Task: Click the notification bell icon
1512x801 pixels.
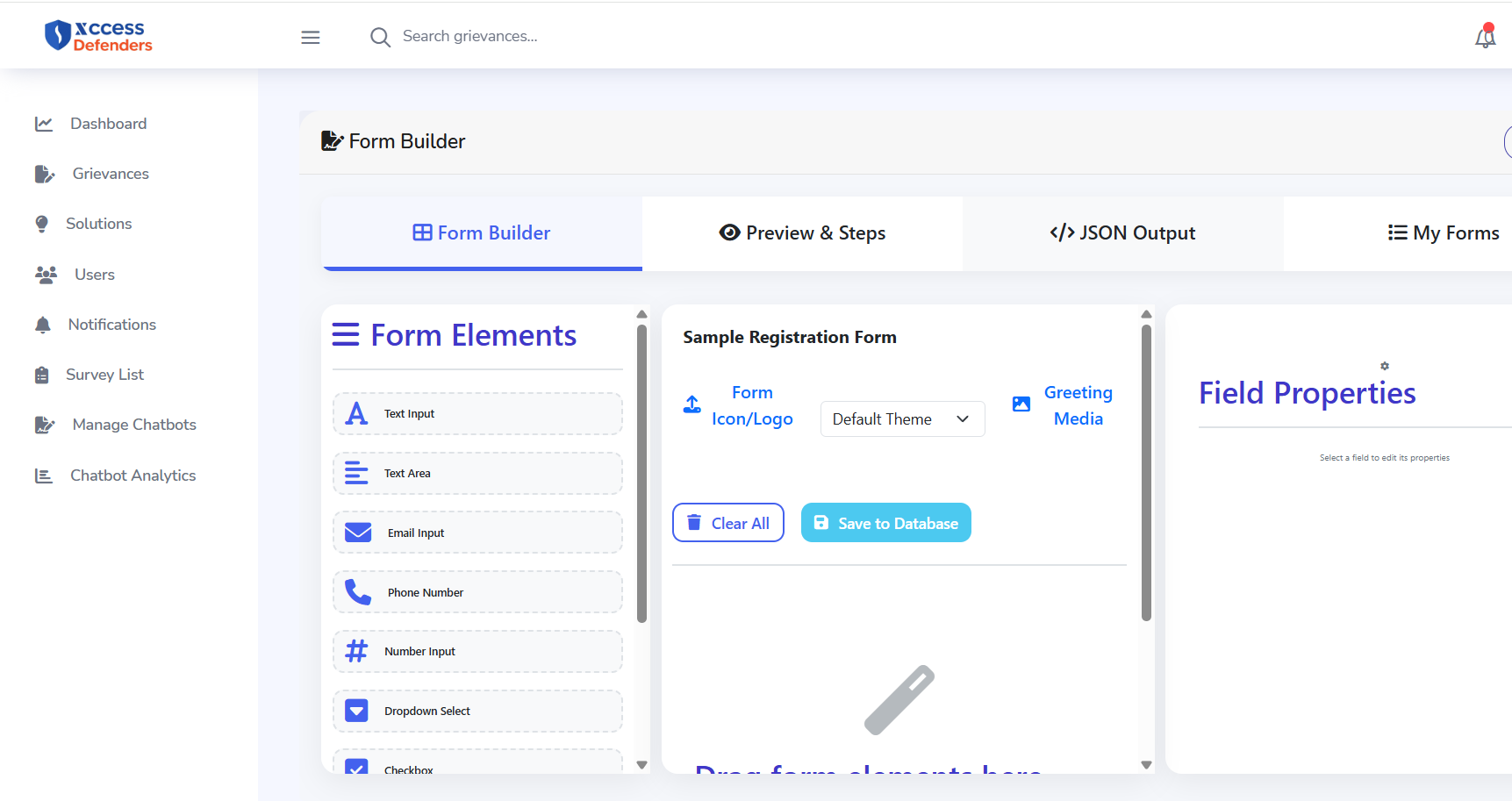Action: point(1485,37)
